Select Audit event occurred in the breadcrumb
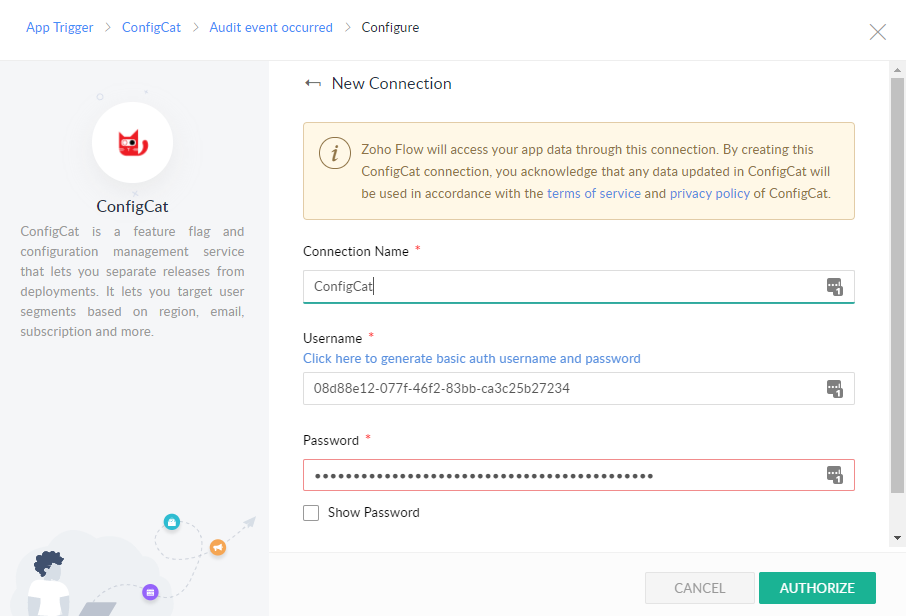 (x=271, y=27)
